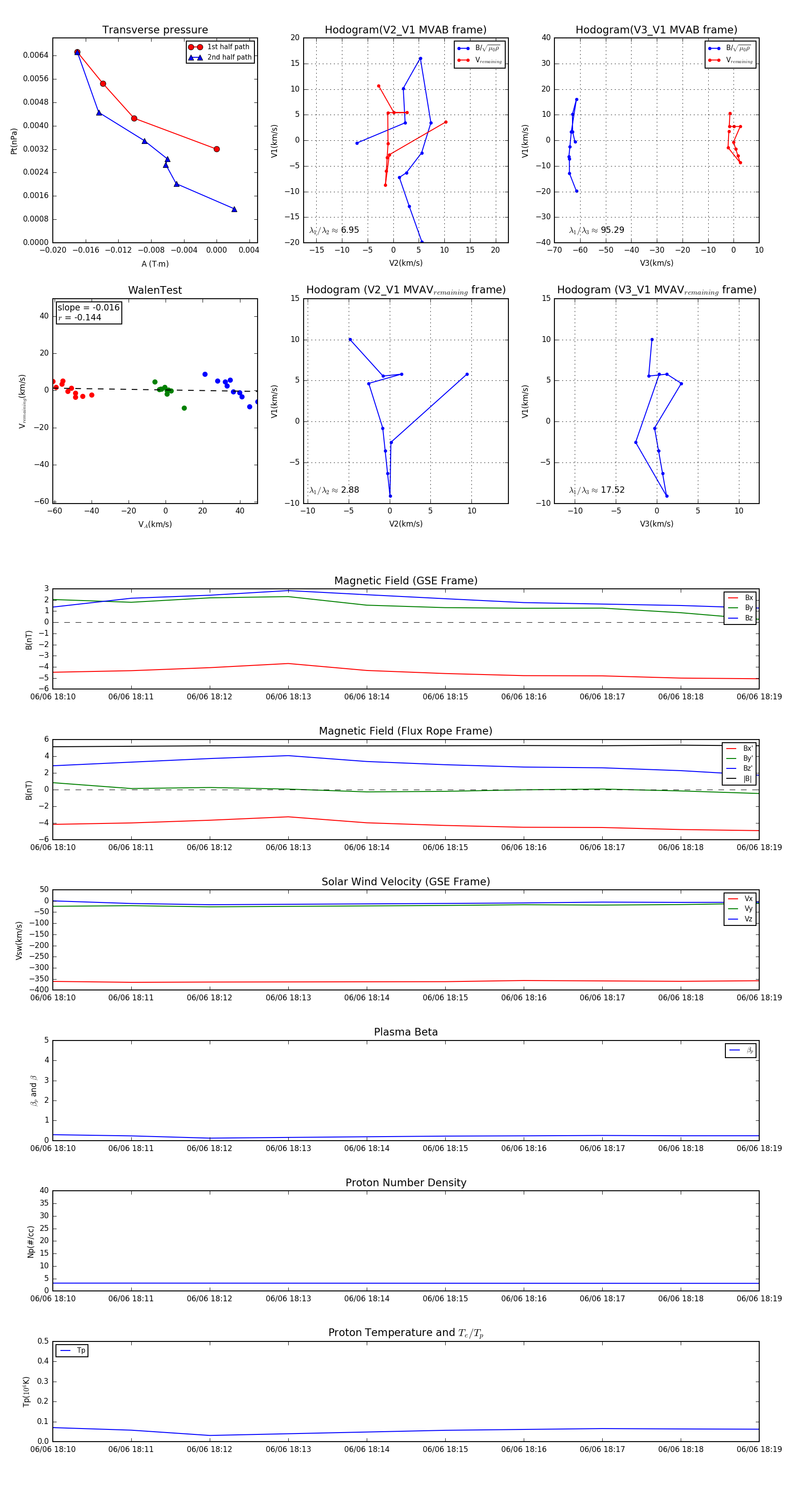Viewport: 812px width, 1489px height.
Task: Click 'Hodogram (V2_V1 MVAVremaining frame)' title
Action: (406, 290)
